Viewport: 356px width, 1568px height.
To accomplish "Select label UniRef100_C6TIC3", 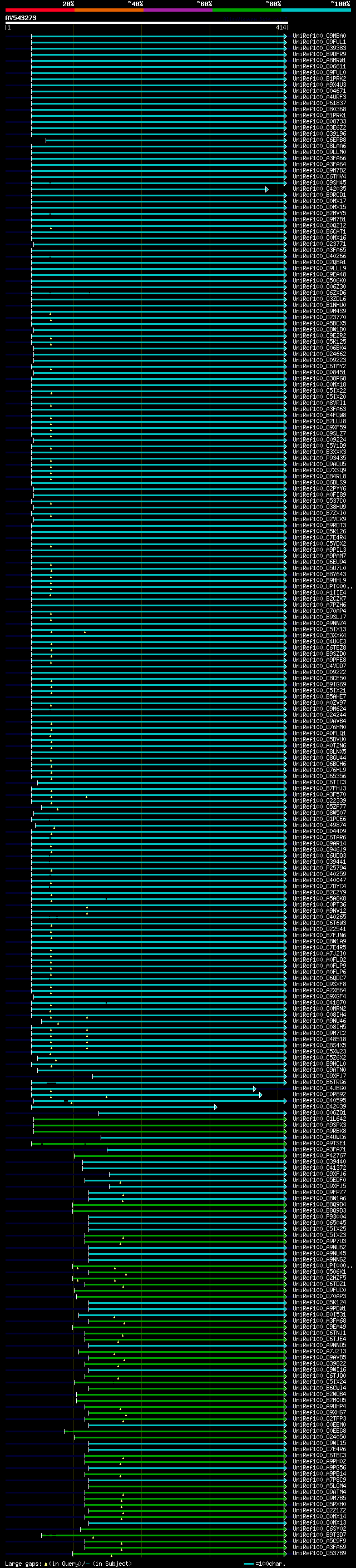I will tap(319, 783).
